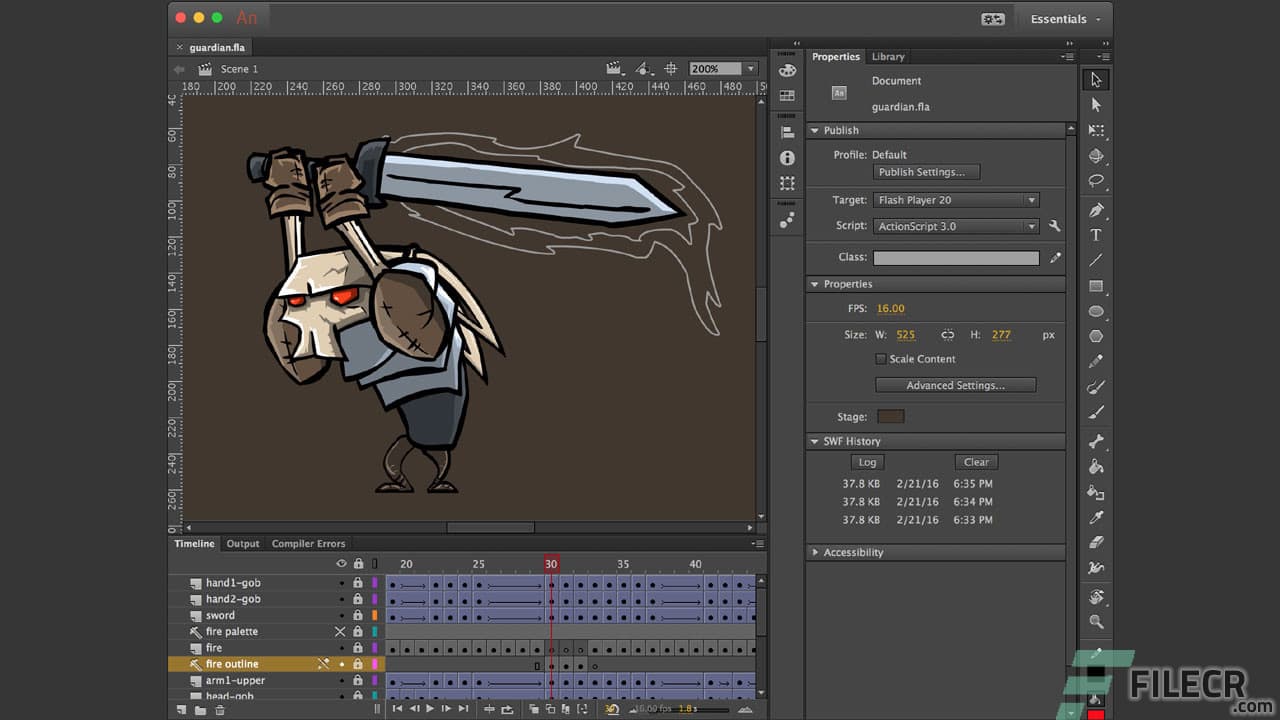Image resolution: width=1280 pixels, height=720 pixels.
Task: Select the Text tool
Action: coord(1095,236)
